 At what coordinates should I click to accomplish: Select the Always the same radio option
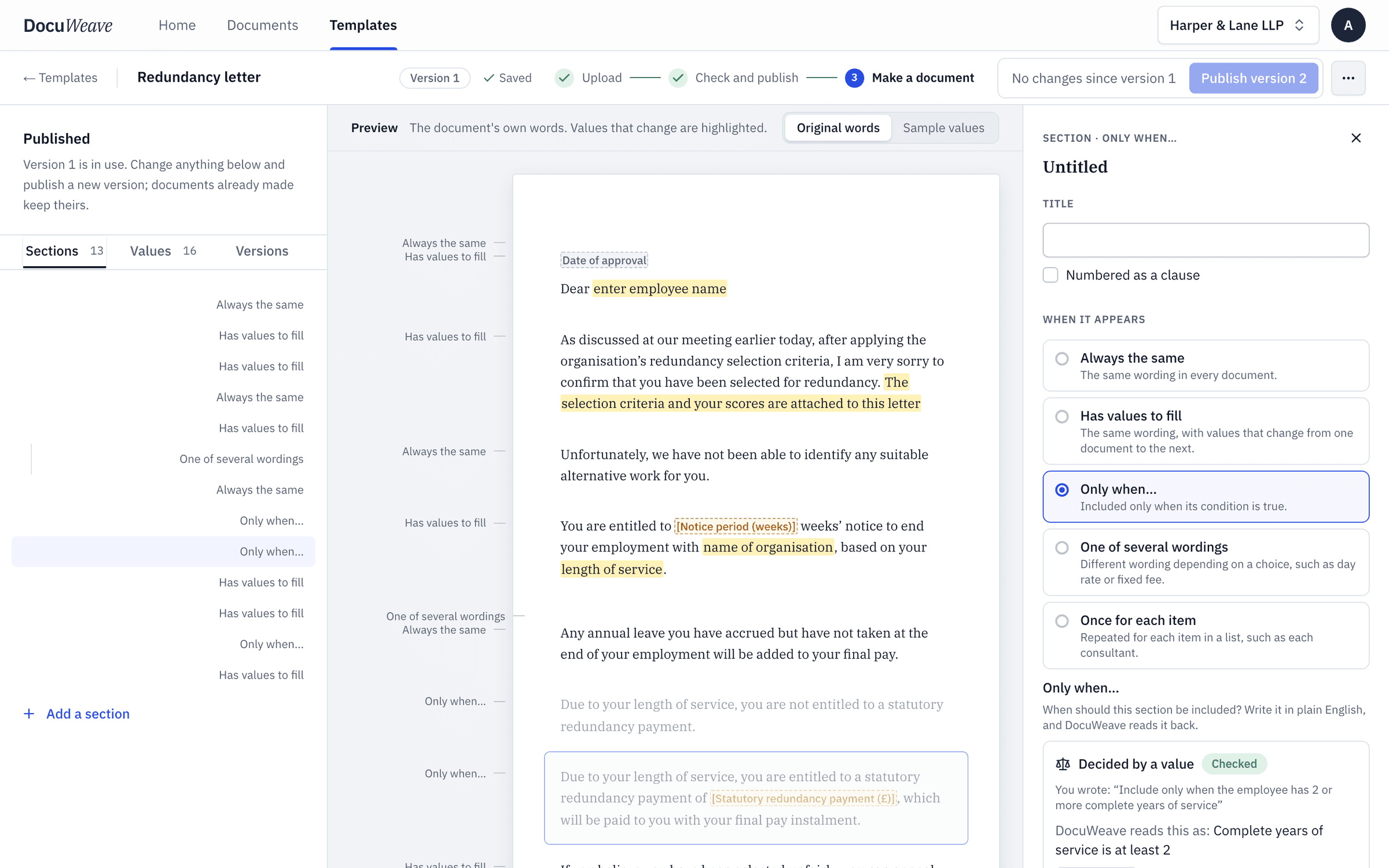[x=1061, y=359]
